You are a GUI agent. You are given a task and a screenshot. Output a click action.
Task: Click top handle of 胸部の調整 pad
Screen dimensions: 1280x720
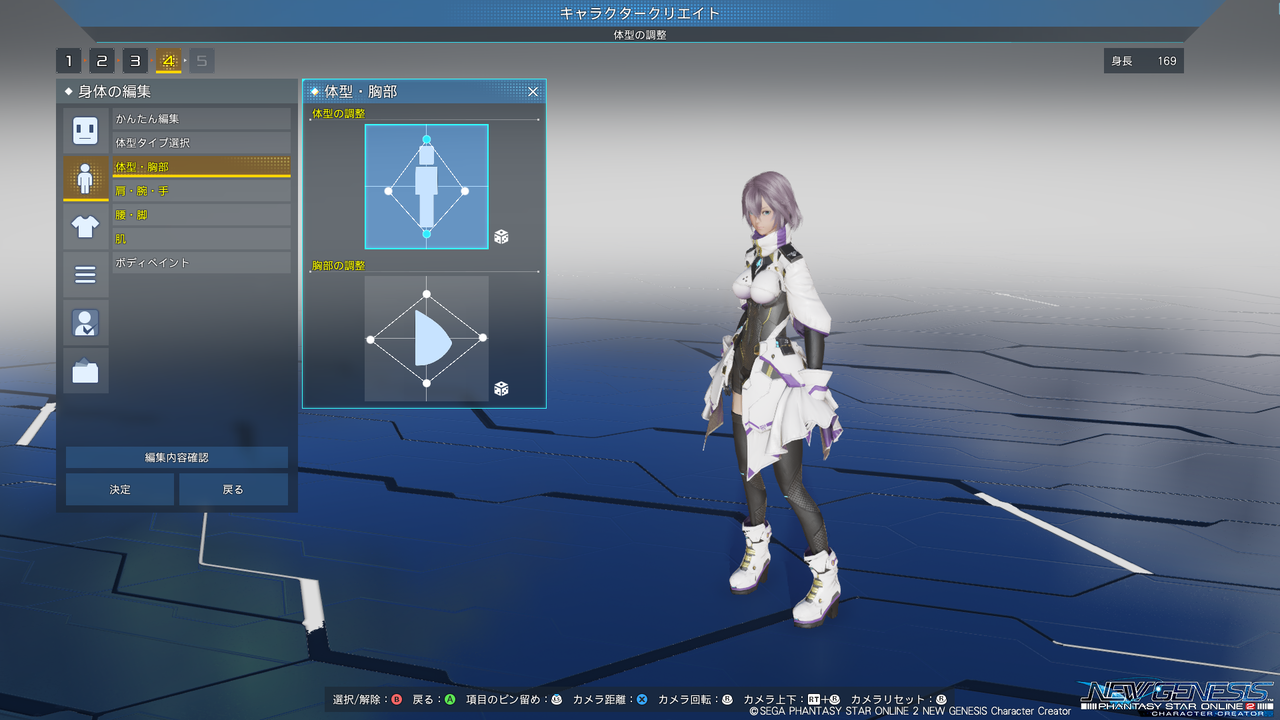[427, 294]
